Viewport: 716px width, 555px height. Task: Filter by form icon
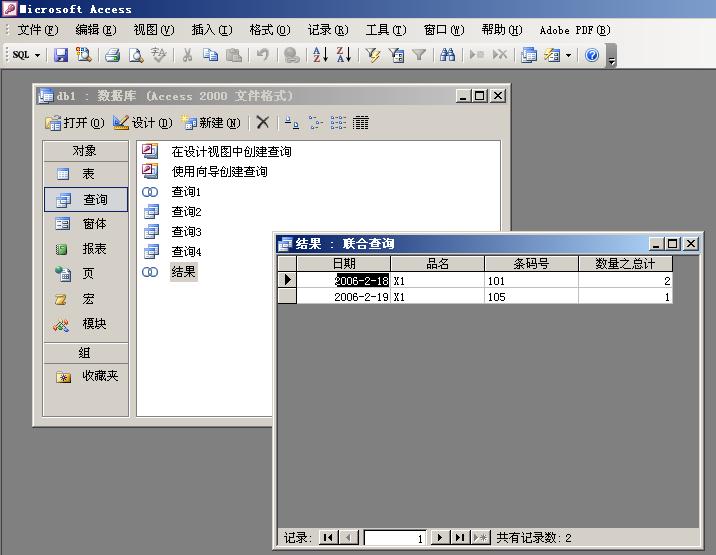click(396, 55)
